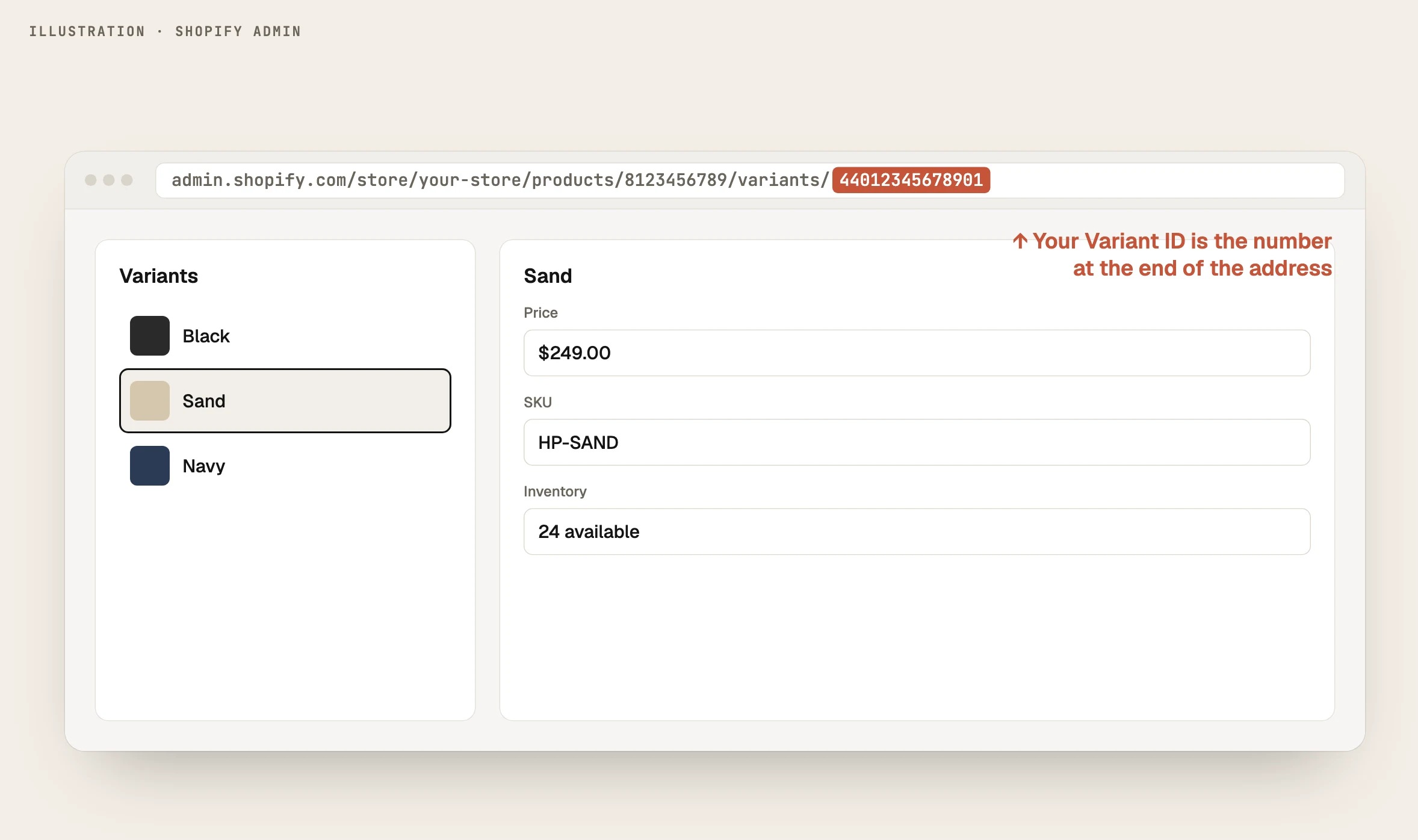Click the navy color swatch
The height and width of the screenshot is (840, 1418).
click(150, 466)
